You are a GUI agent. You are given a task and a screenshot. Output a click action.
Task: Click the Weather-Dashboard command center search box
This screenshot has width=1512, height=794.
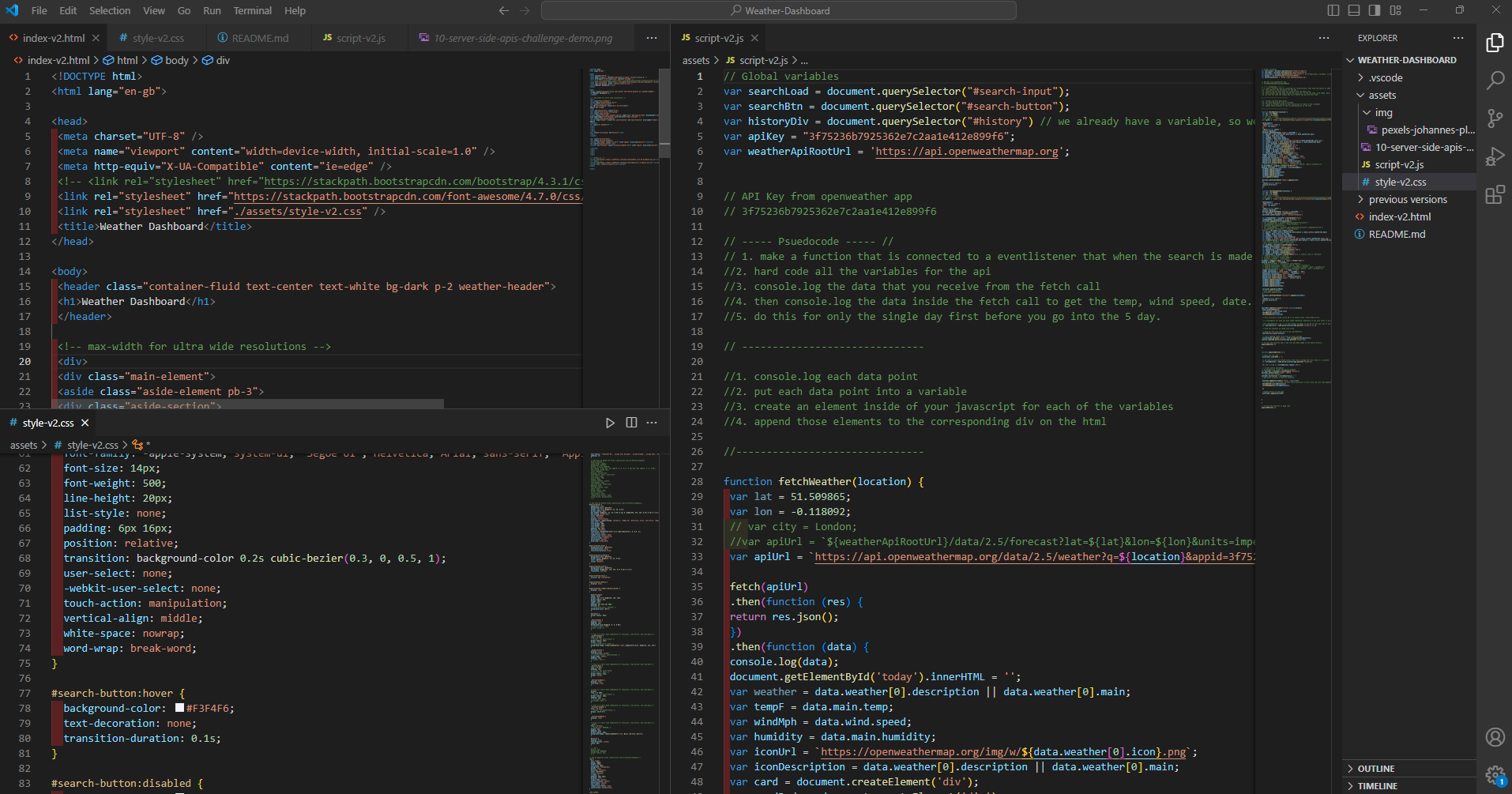778,10
